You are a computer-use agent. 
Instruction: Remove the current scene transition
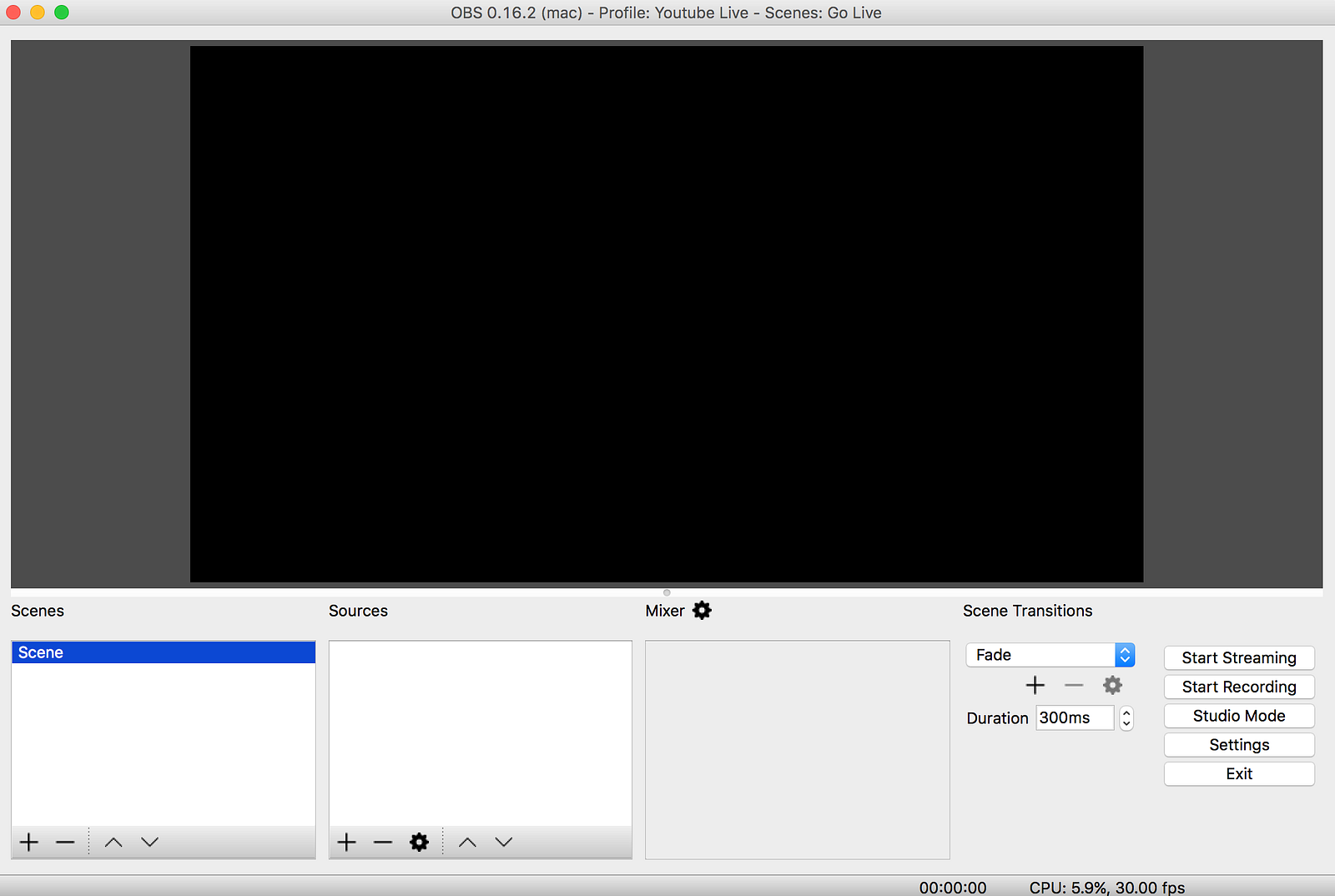[1074, 685]
